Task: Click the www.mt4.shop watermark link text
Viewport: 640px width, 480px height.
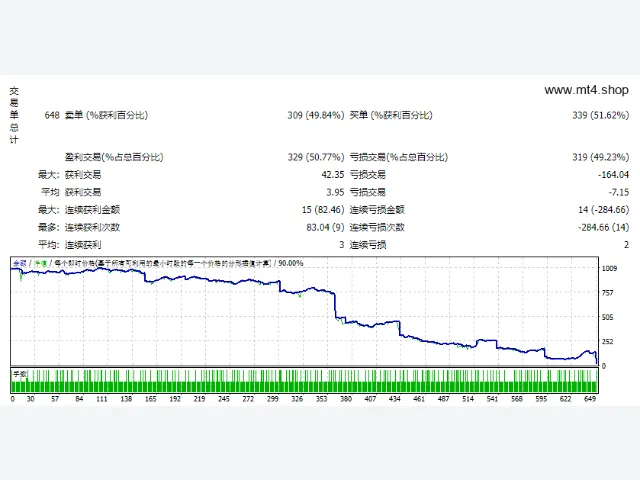Action: 586,90
